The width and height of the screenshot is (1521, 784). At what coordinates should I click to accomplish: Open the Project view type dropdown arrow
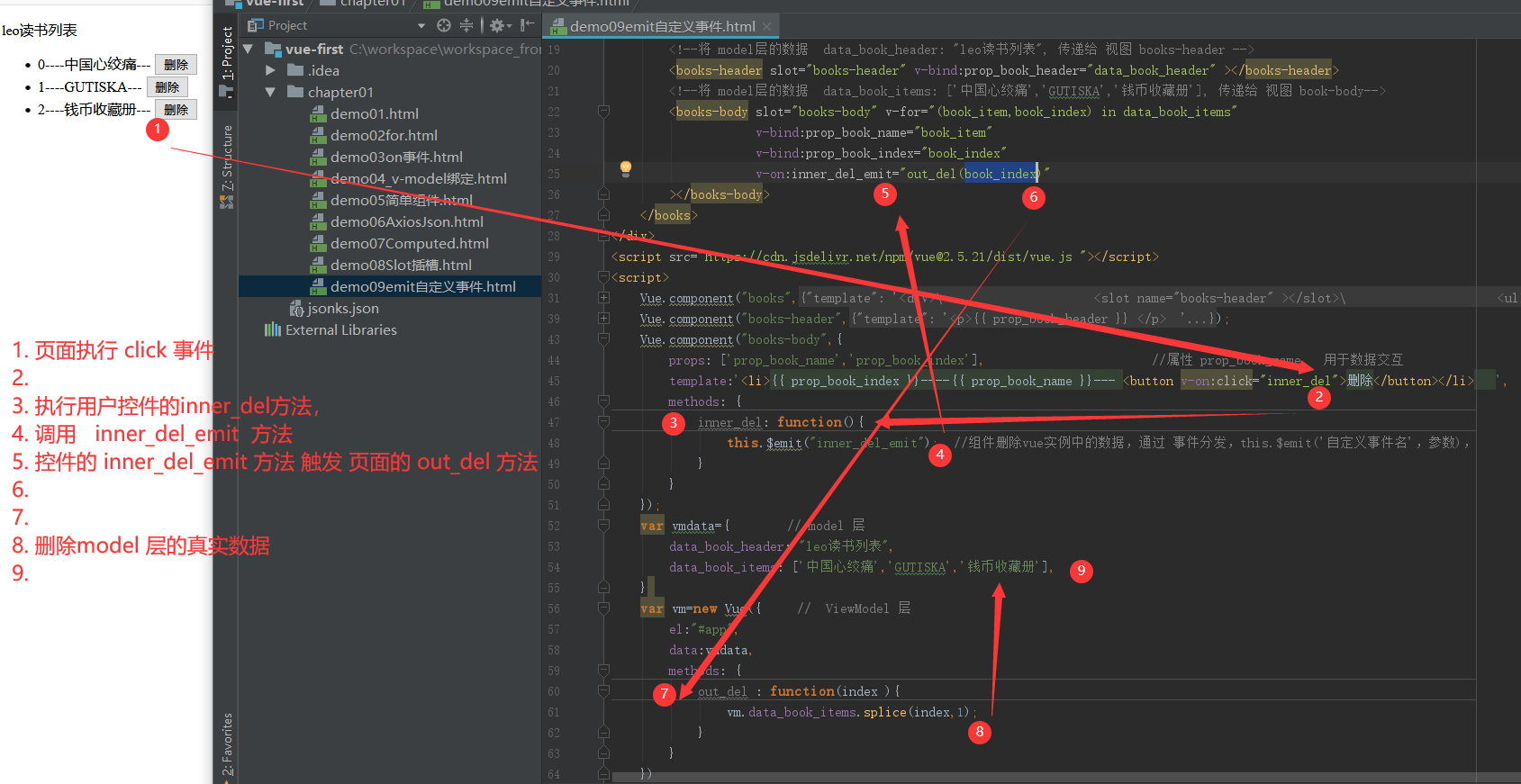(x=421, y=26)
